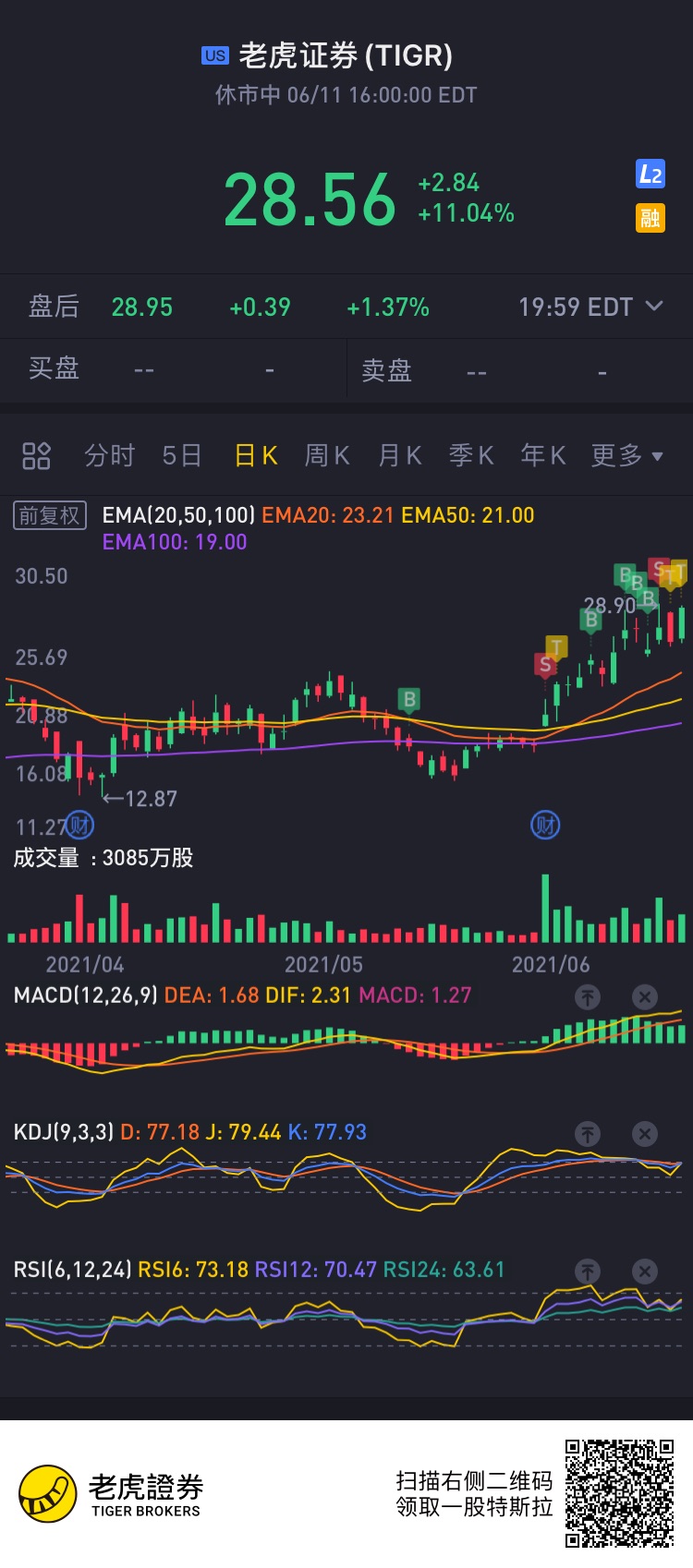The image size is (693, 1568).
Task: Remove the MACD indicator with X icon
Action: click(645, 996)
